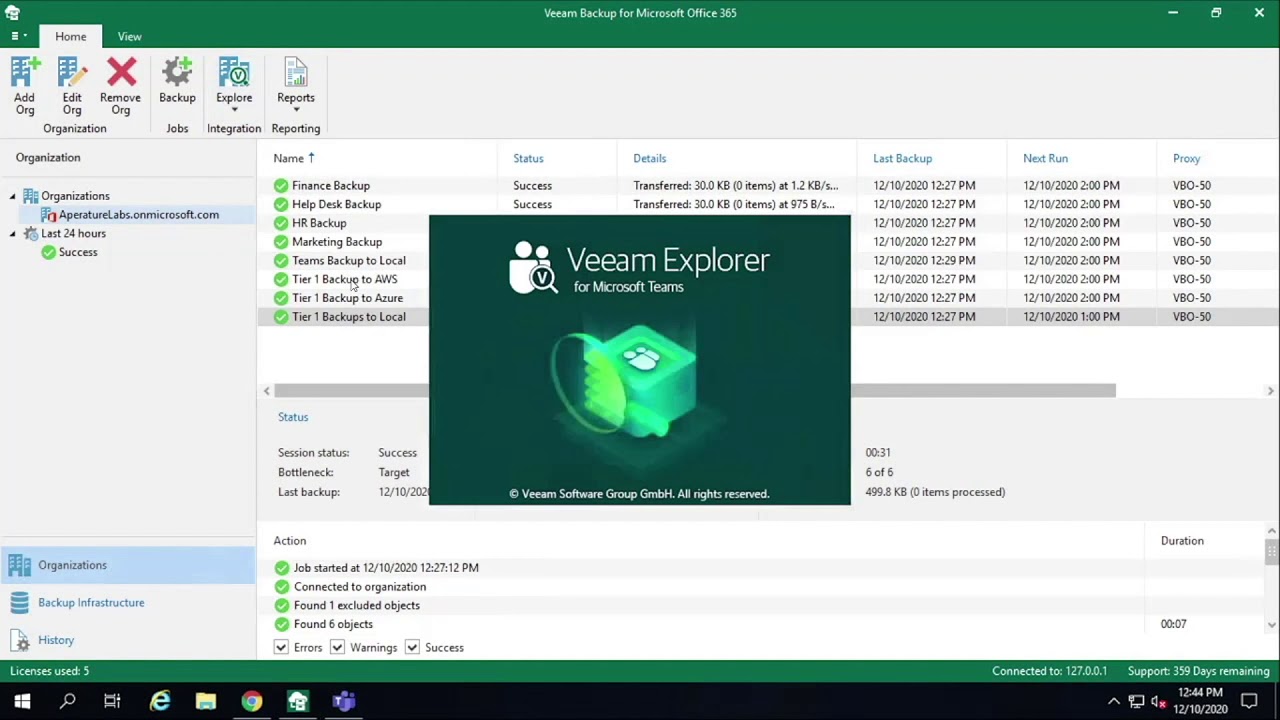Click the Backup Infrastructure database icon

[x=20, y=603]
